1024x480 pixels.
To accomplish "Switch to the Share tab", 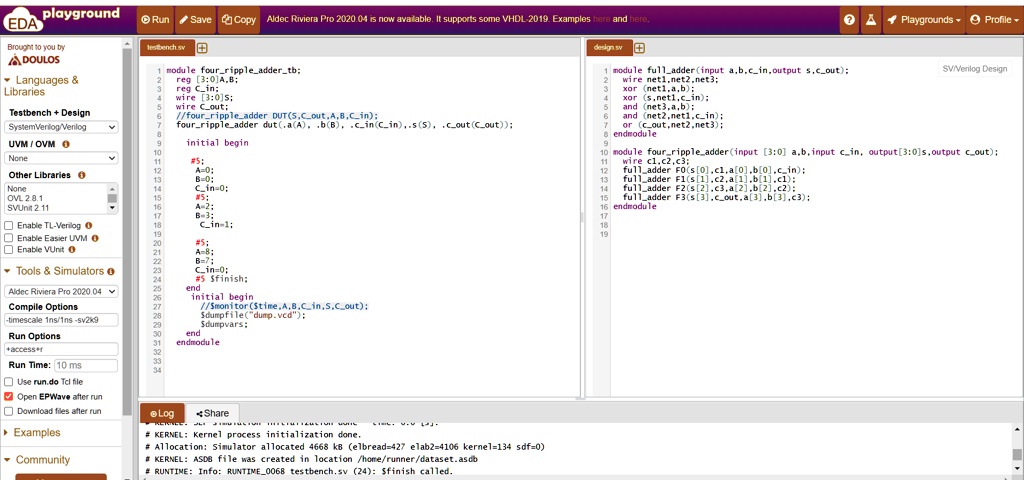I will 212,413.
